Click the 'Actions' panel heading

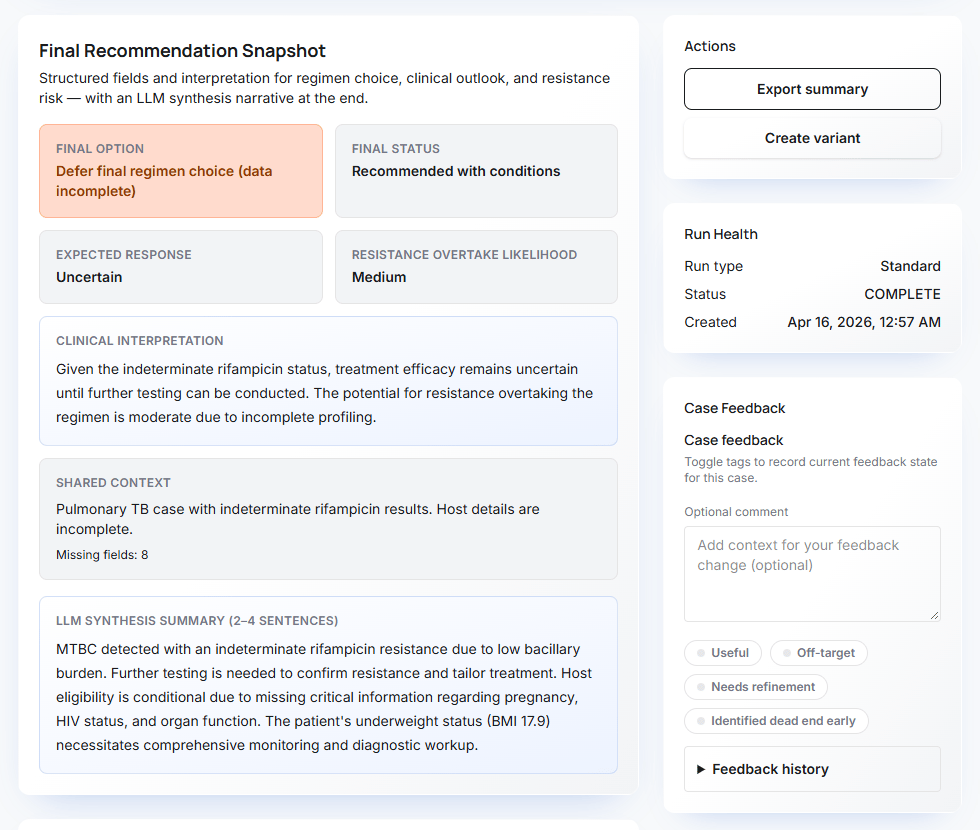click(709, 46)
